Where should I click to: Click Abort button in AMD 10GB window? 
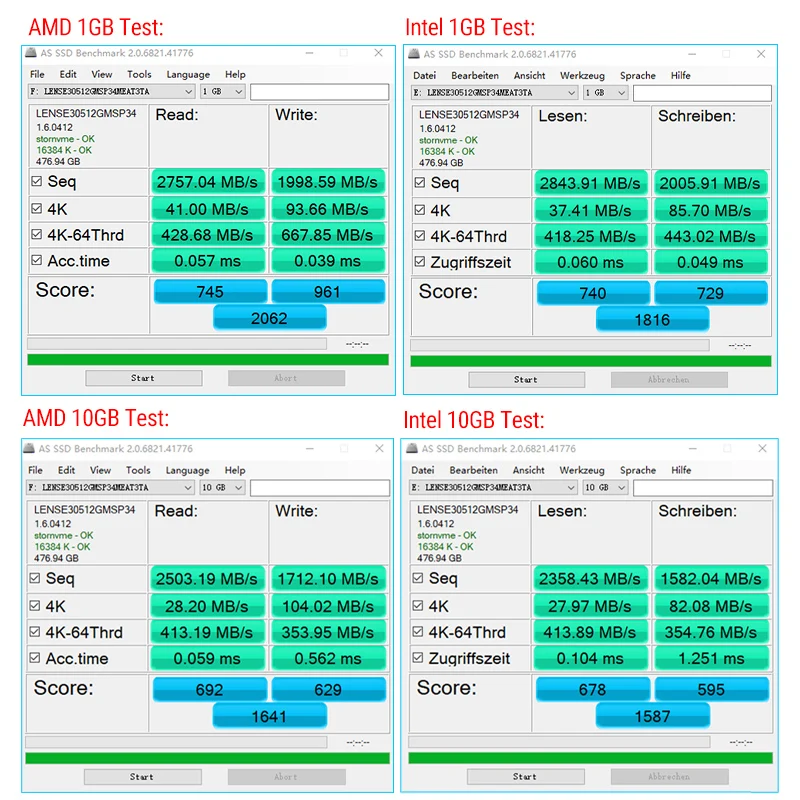point(286,777)
